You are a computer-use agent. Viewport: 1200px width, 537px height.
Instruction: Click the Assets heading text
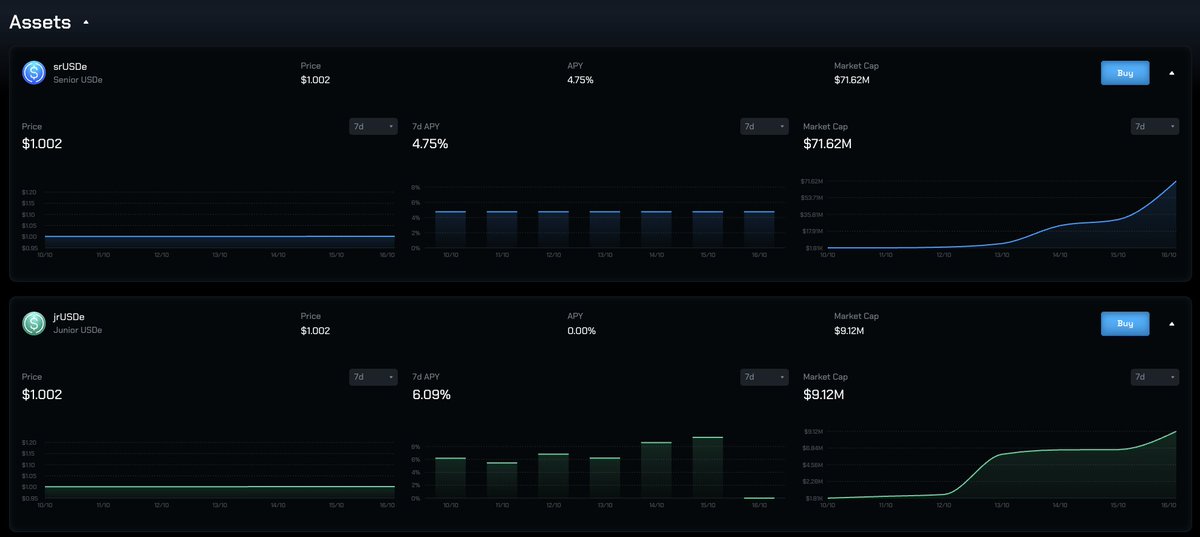click(x=40, y=21)
